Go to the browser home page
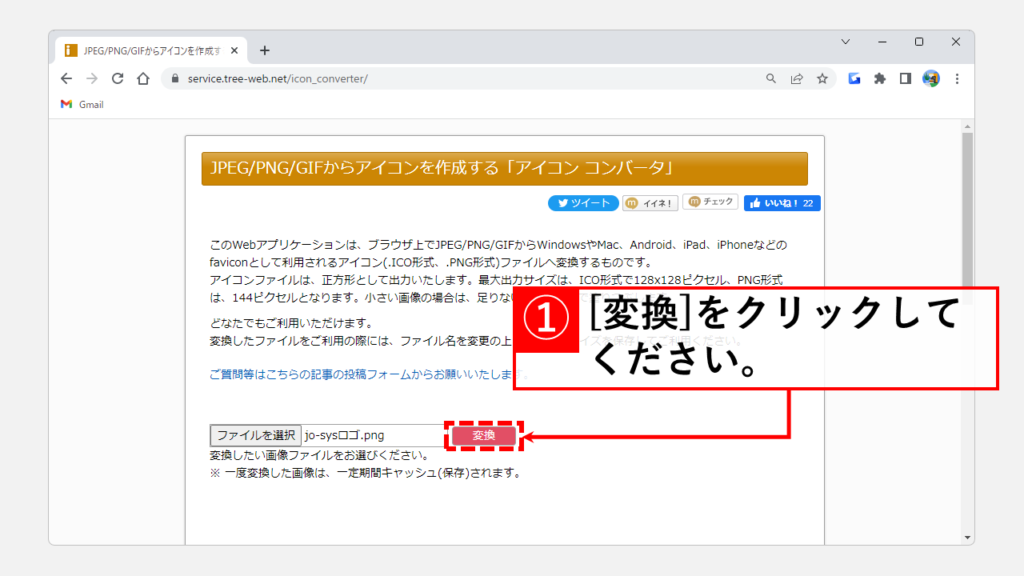The width and height of the screenshot is (1024, 576). 144,78
